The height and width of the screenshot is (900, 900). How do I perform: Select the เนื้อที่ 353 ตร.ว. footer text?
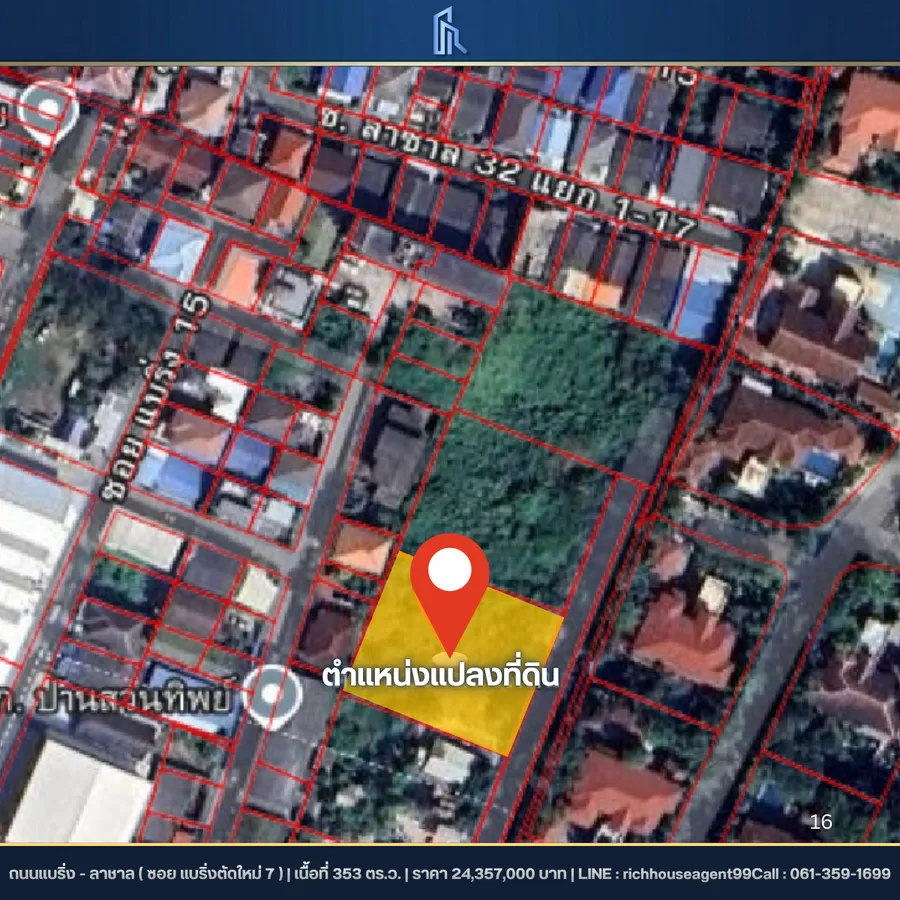346,873
